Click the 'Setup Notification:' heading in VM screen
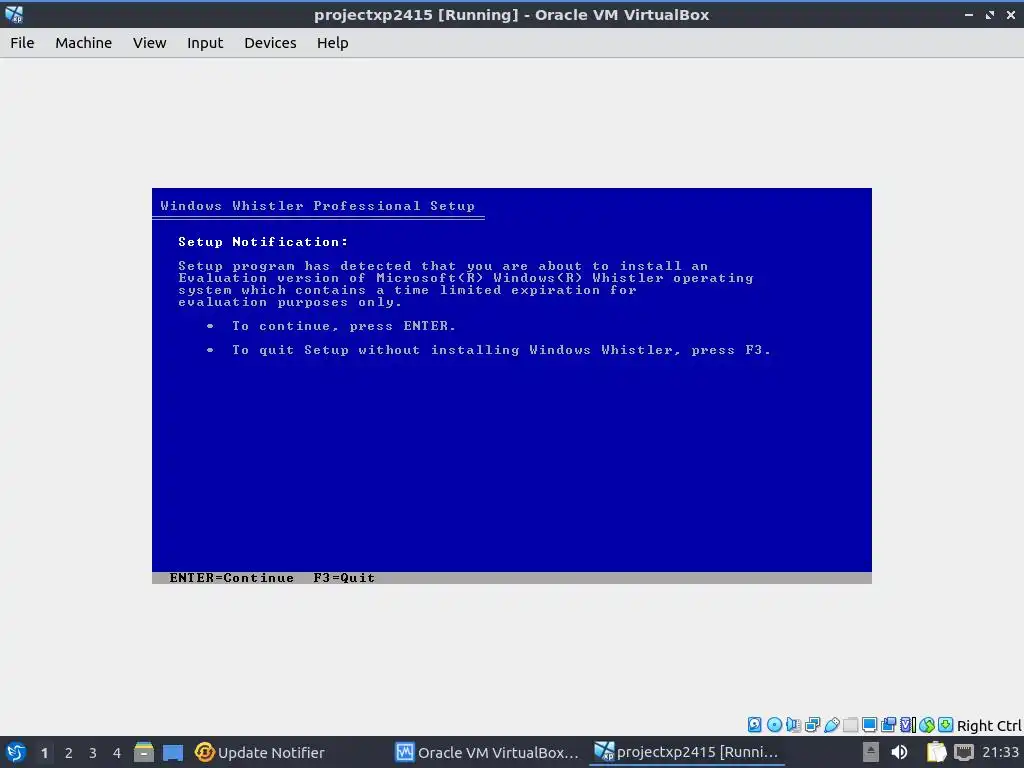 pyautogui.click(x=263, y=242)
